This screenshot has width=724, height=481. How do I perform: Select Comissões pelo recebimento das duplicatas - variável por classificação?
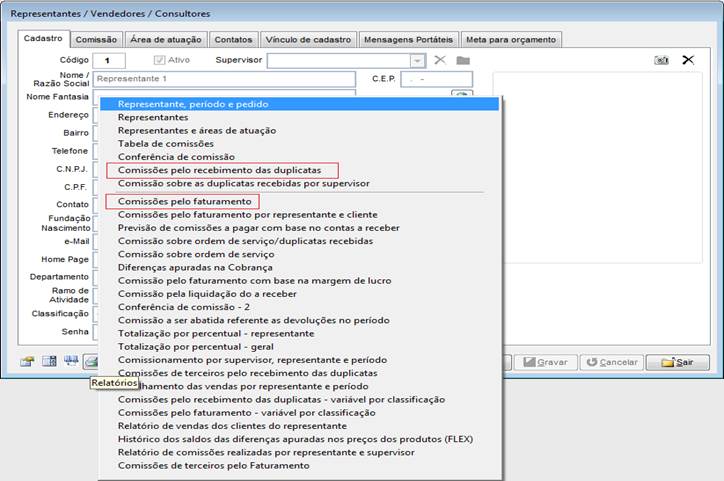300,399
